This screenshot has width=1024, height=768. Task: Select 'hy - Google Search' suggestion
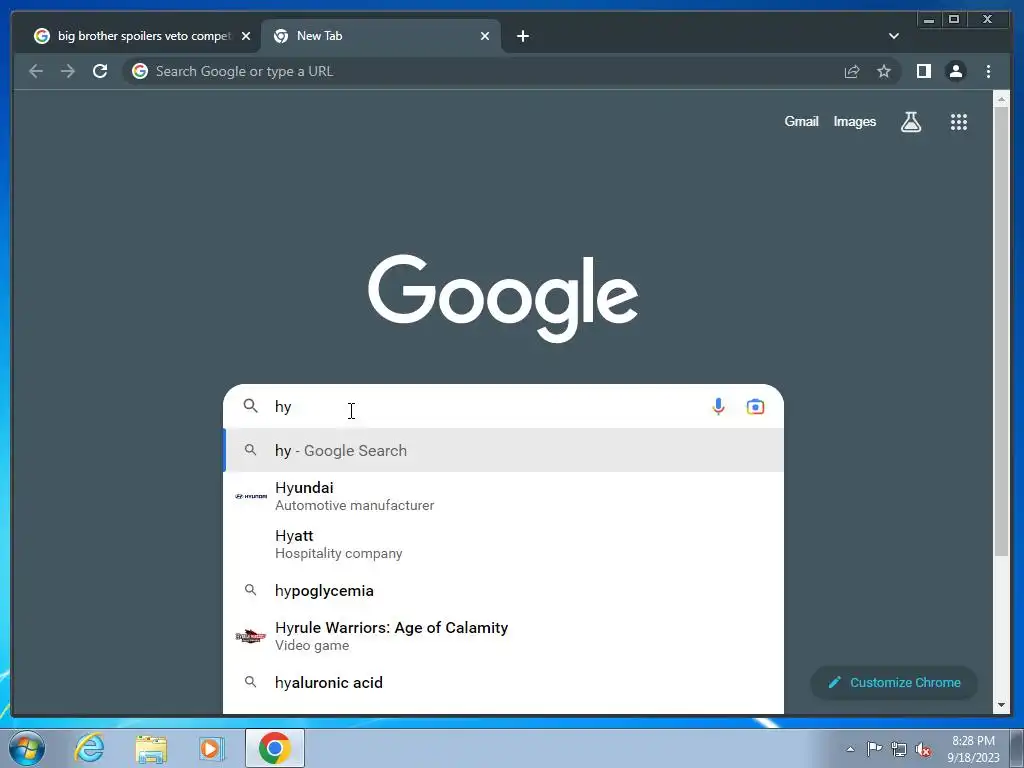click(x=504, y=451)
